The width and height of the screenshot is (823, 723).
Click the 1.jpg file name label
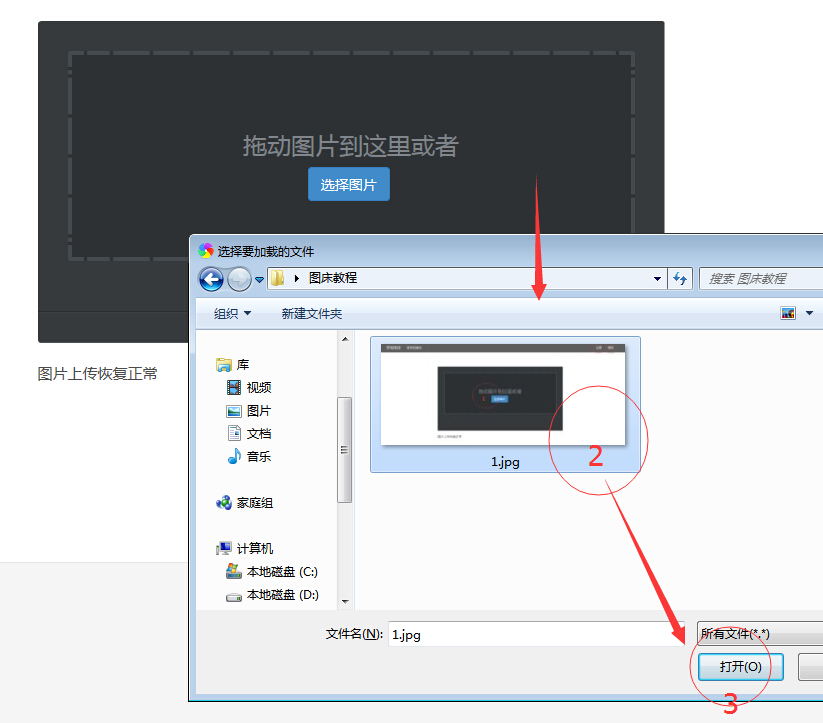(x=505, y=462)
